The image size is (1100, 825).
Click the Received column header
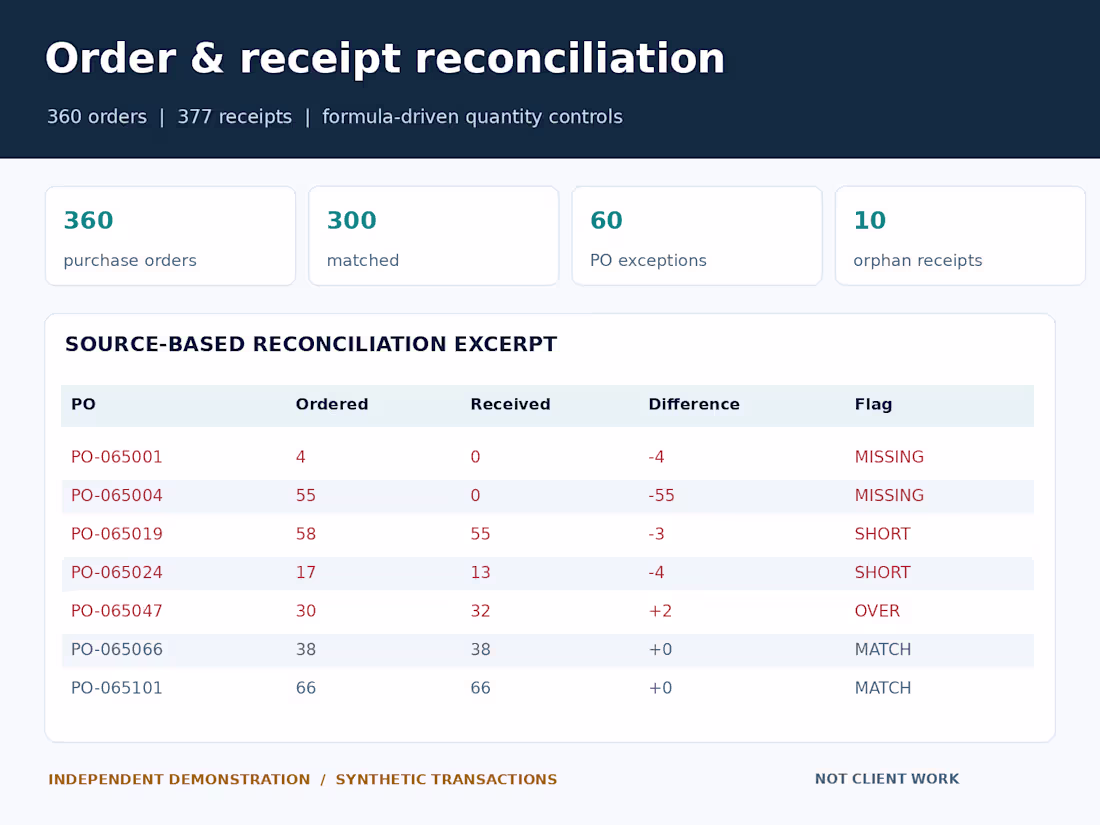click(510, 404)
